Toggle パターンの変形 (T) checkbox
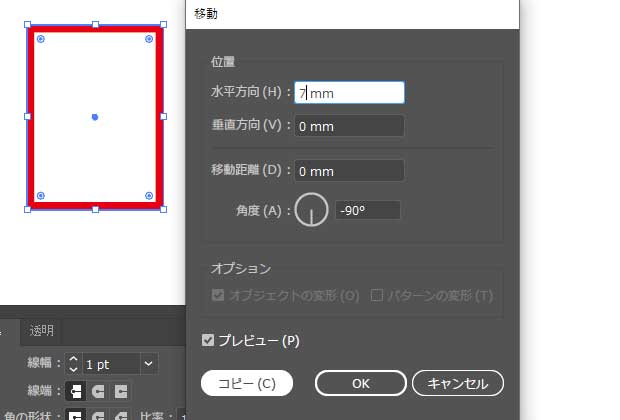 click(x=378, y=296)
